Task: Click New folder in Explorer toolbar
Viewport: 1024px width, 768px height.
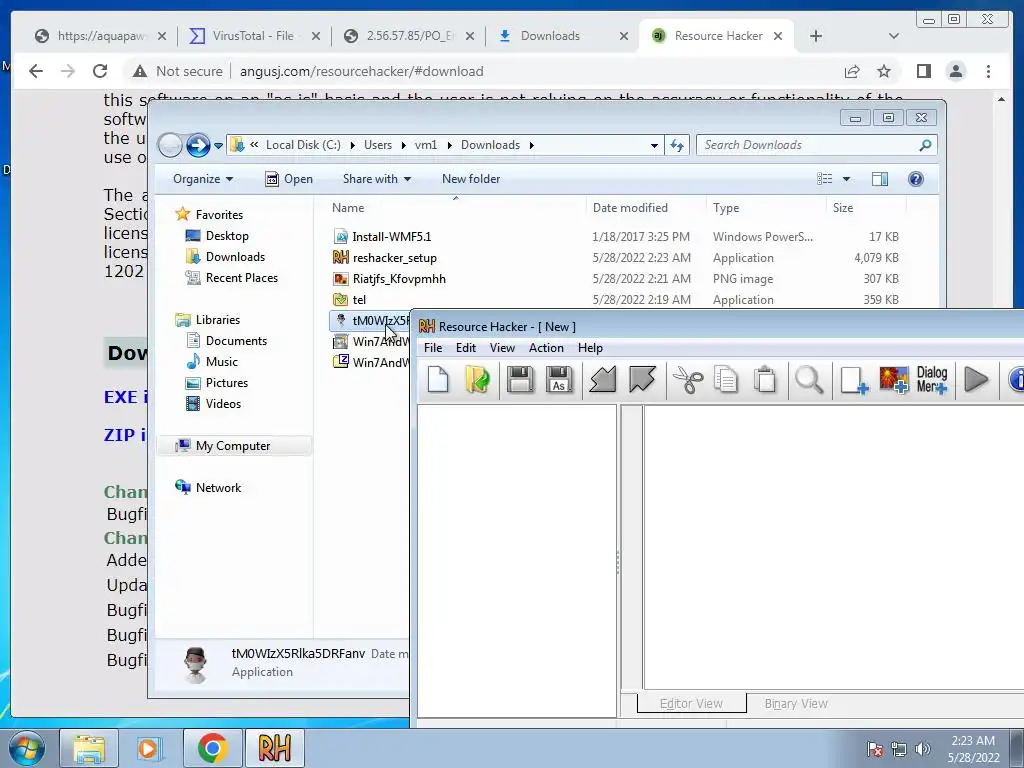Action: coord(471,179)
